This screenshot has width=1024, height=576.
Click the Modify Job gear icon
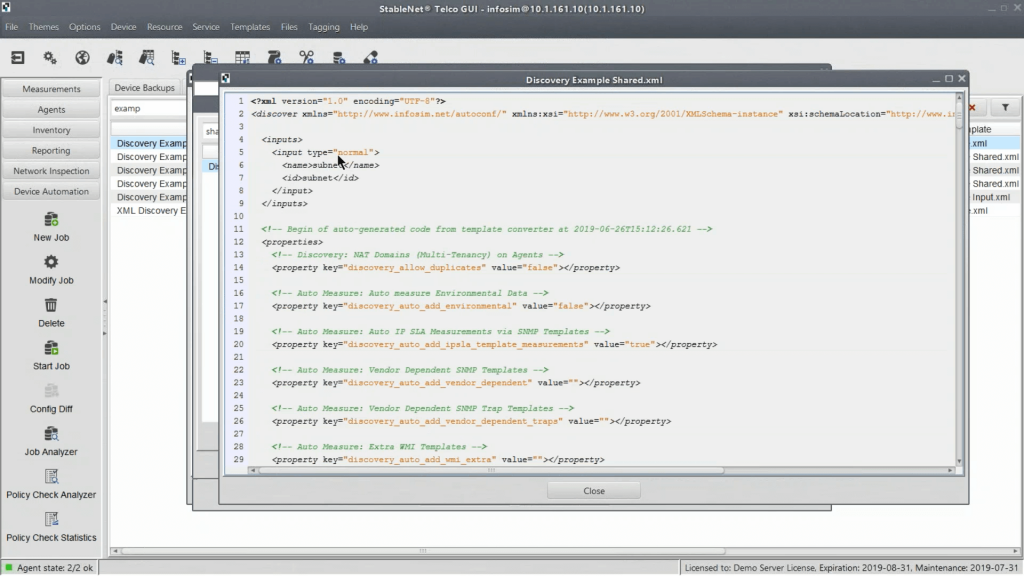(x=51, y=263)
